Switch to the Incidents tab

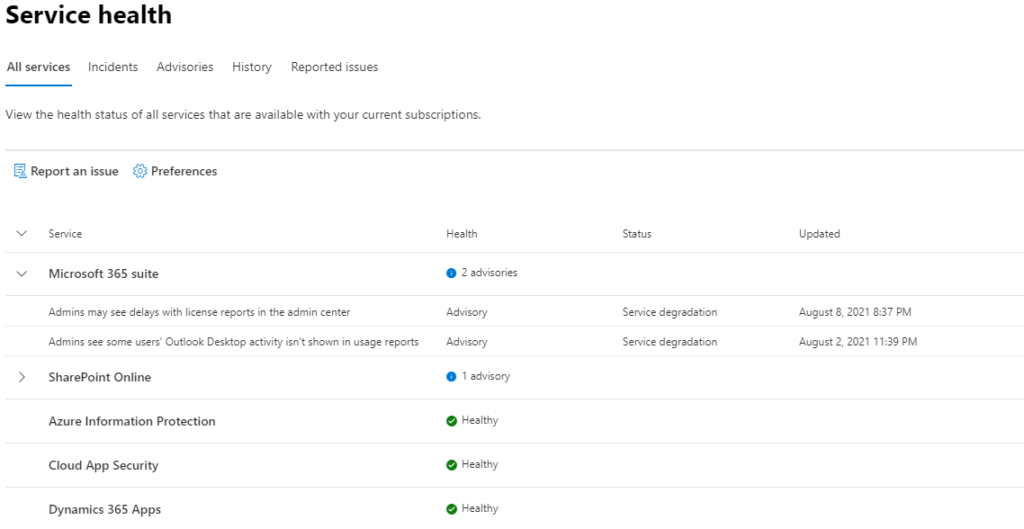[x=113, y=67]
